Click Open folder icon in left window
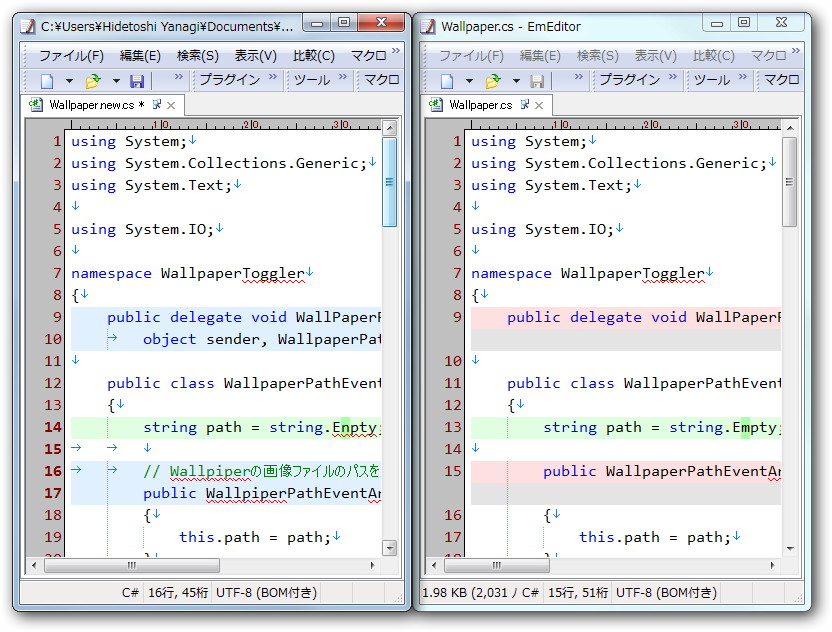 pyautogui.click(x=93, y=81)
